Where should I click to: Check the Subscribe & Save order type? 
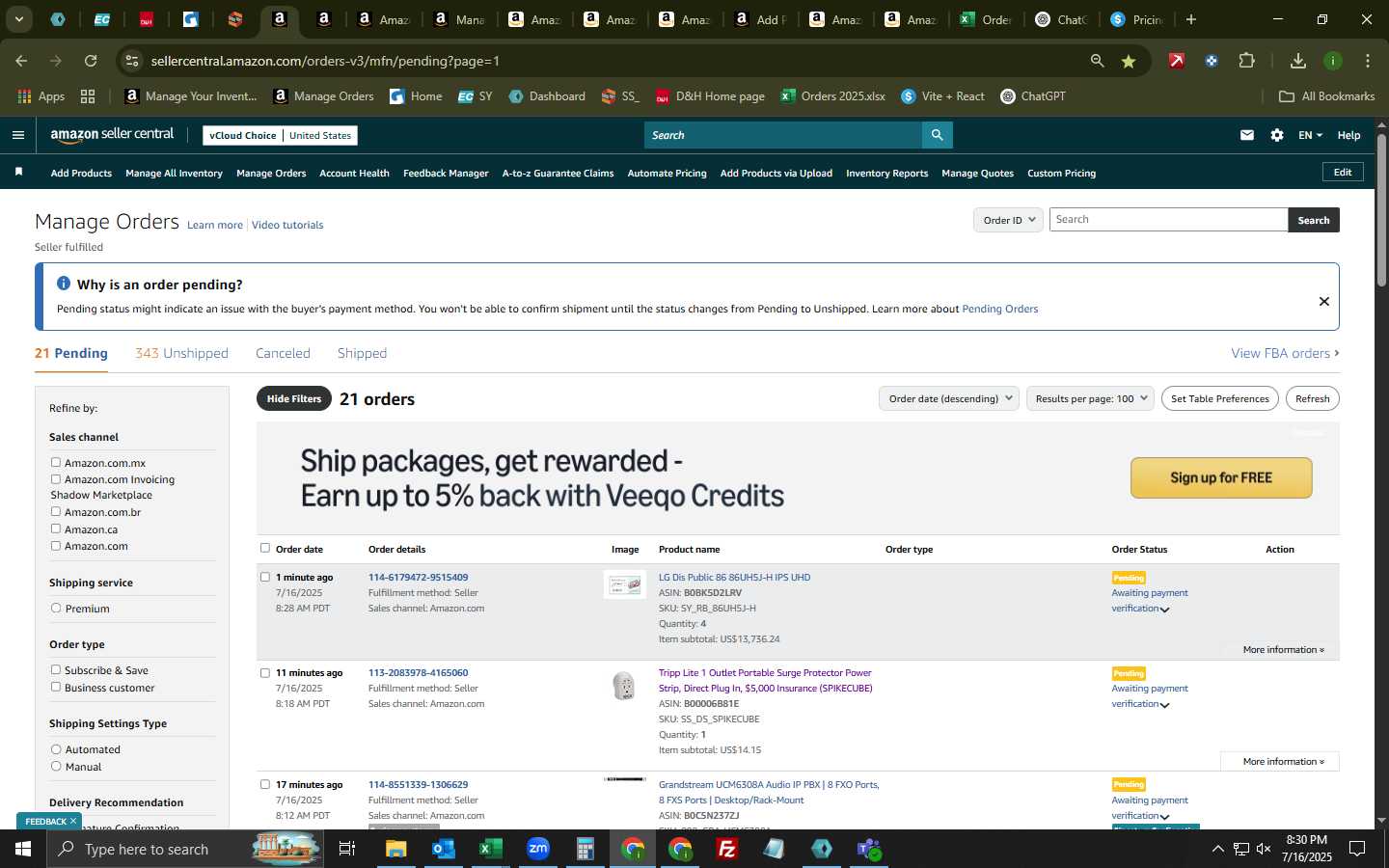tap(56, 669)
